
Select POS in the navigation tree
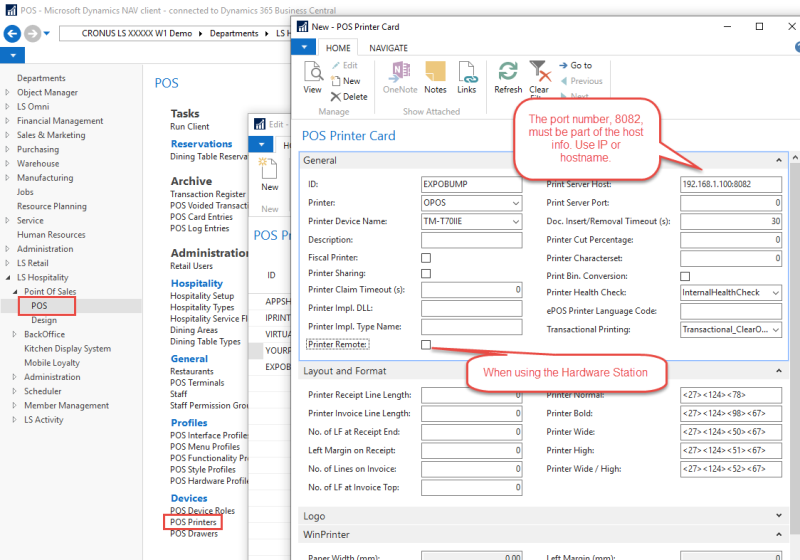click(39, 306)
